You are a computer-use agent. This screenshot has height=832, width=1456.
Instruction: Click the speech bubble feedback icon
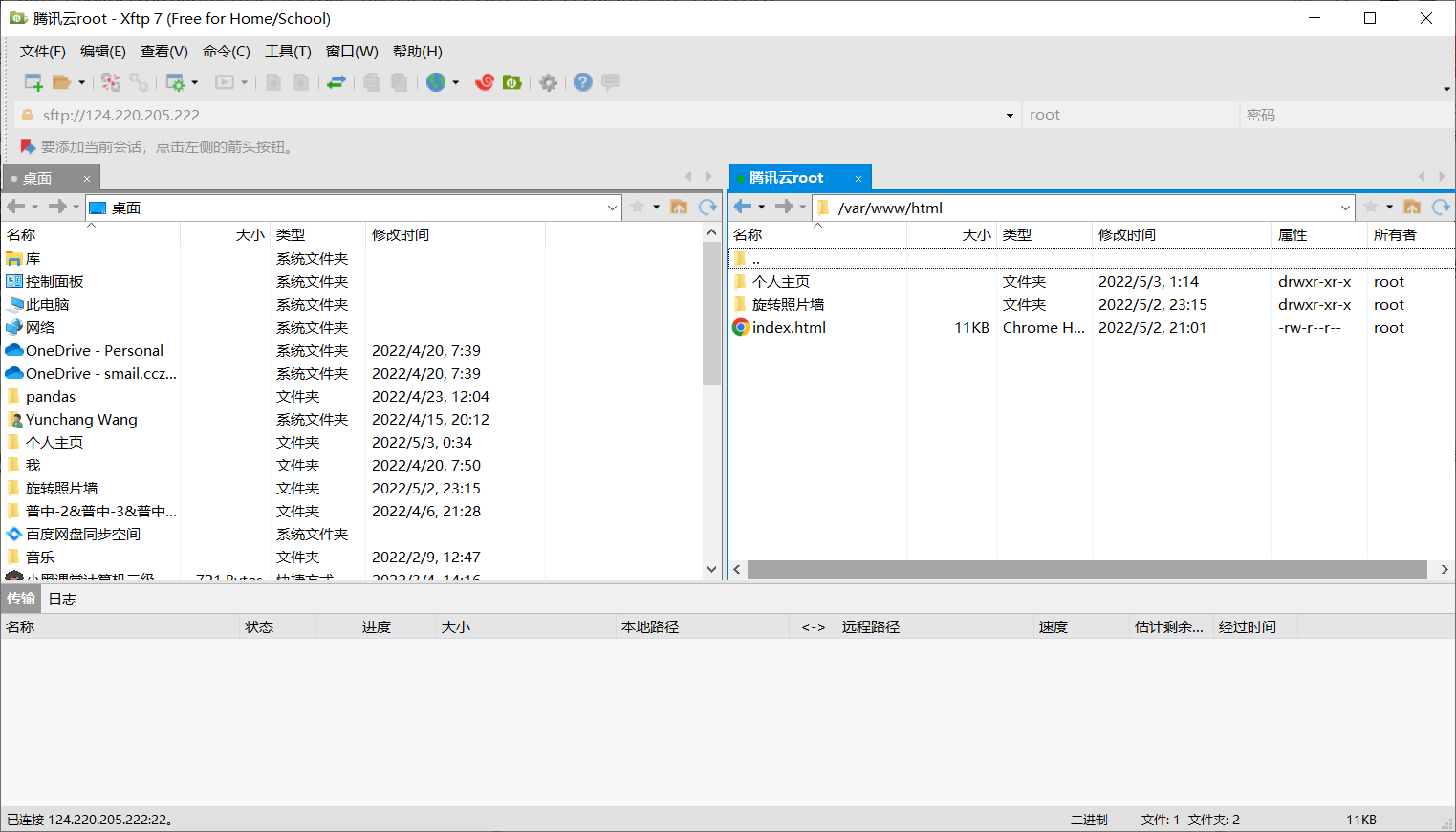611,82
